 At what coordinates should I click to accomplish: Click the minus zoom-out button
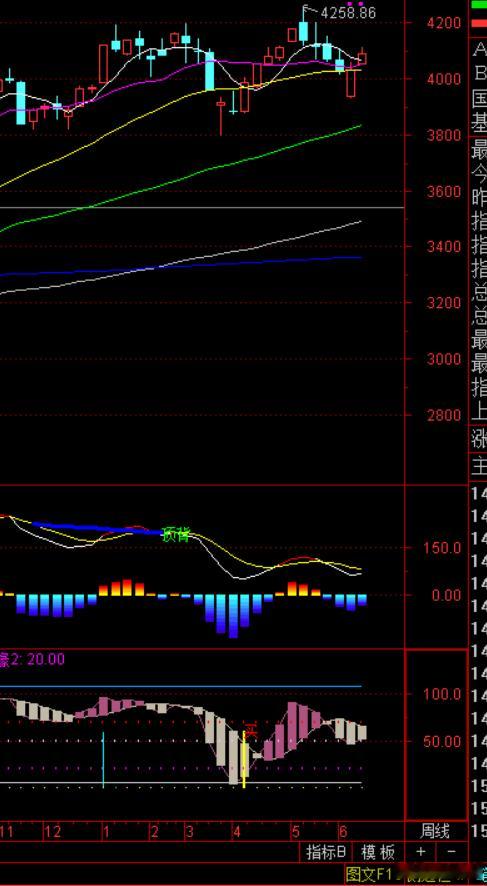click(x=452, y=852)
